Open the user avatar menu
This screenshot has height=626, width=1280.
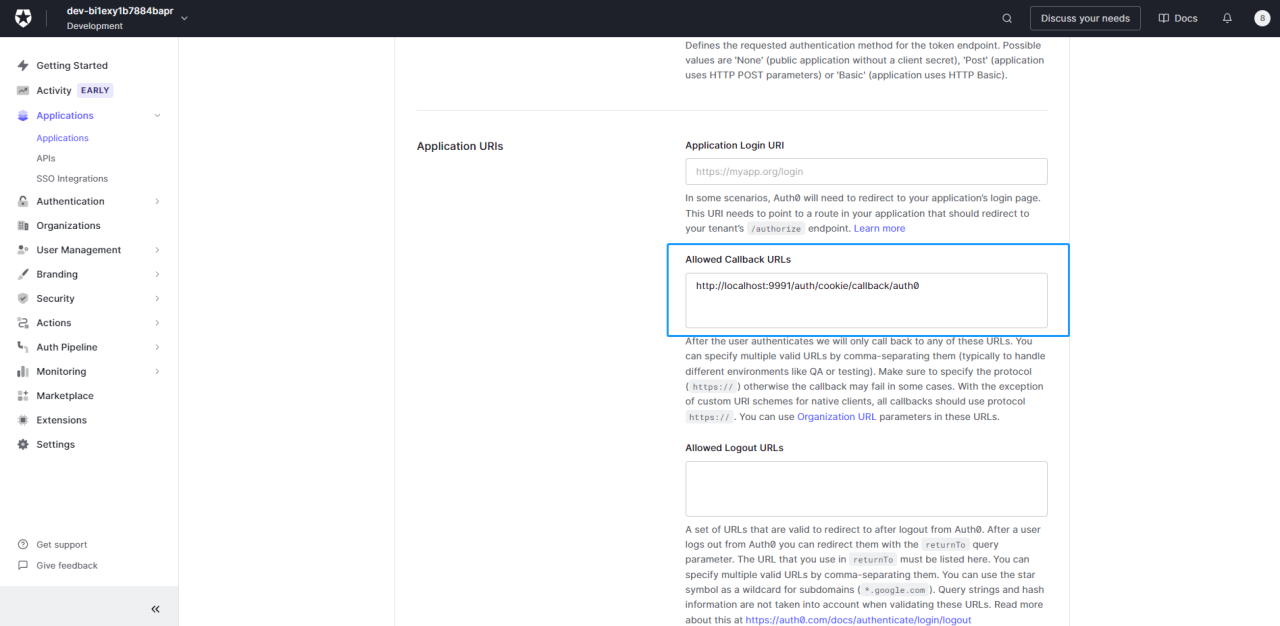tap(1261, 18)
